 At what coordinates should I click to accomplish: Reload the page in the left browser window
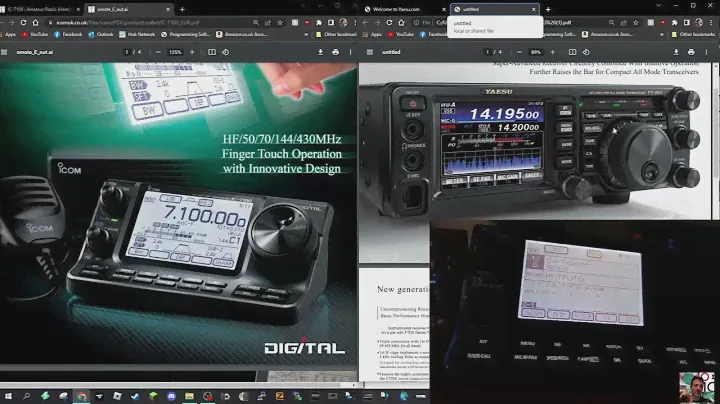click(33, 21)
